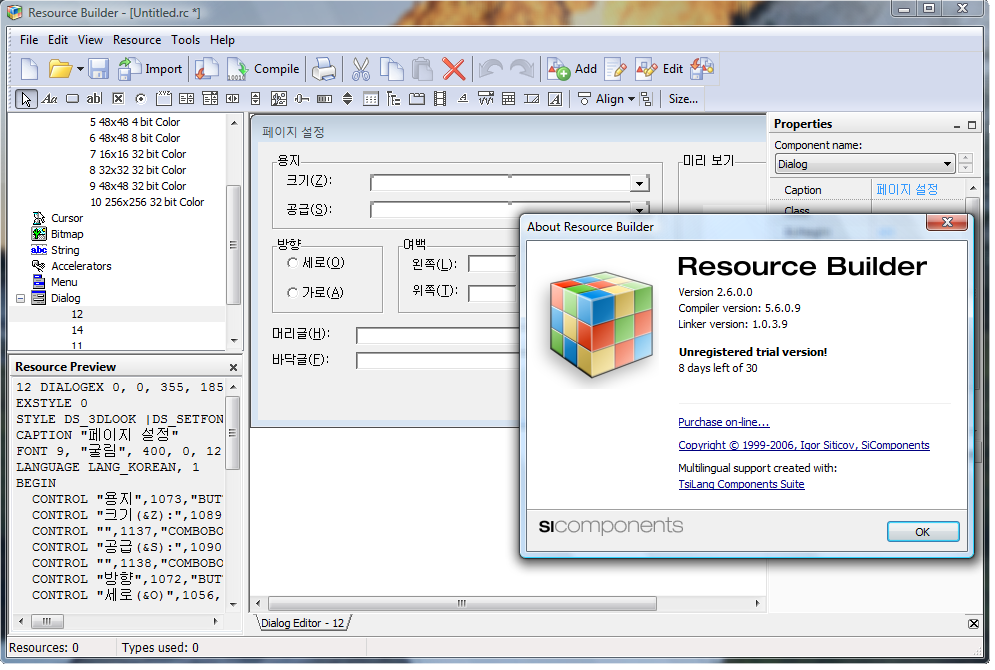This screenshot has height=670, width=995.
Task: Select the edit box ab| tool
Action: (95, 99)
